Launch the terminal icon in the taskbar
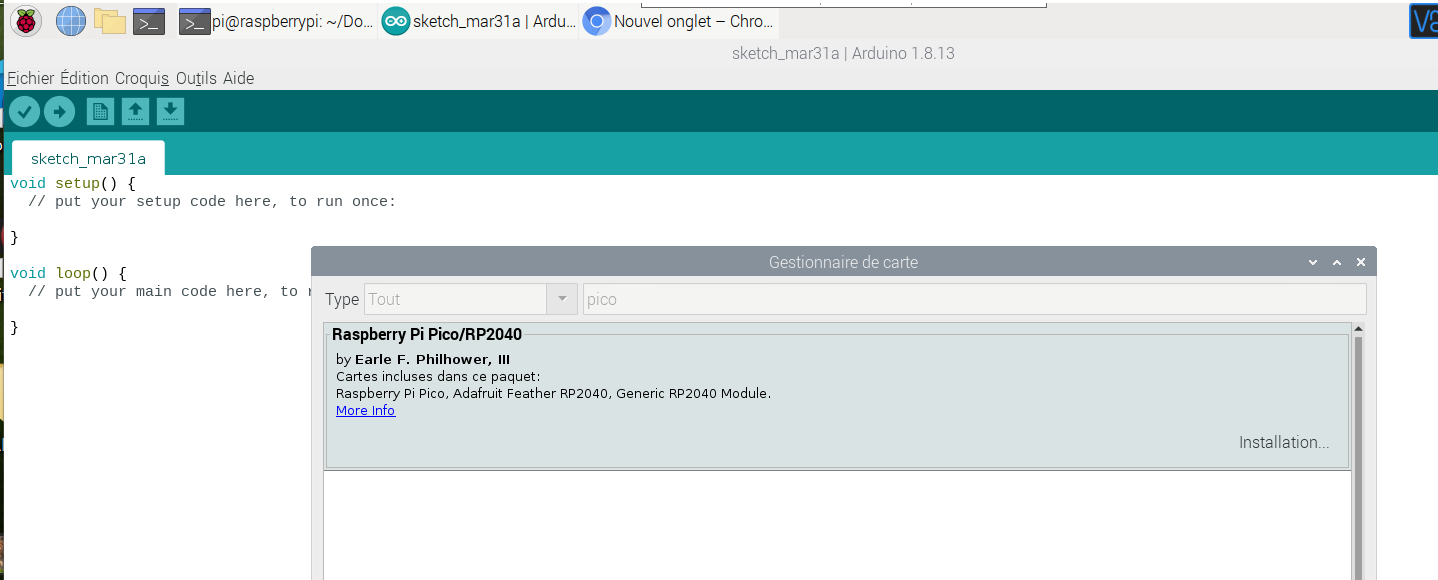 (x=149, y=21)
